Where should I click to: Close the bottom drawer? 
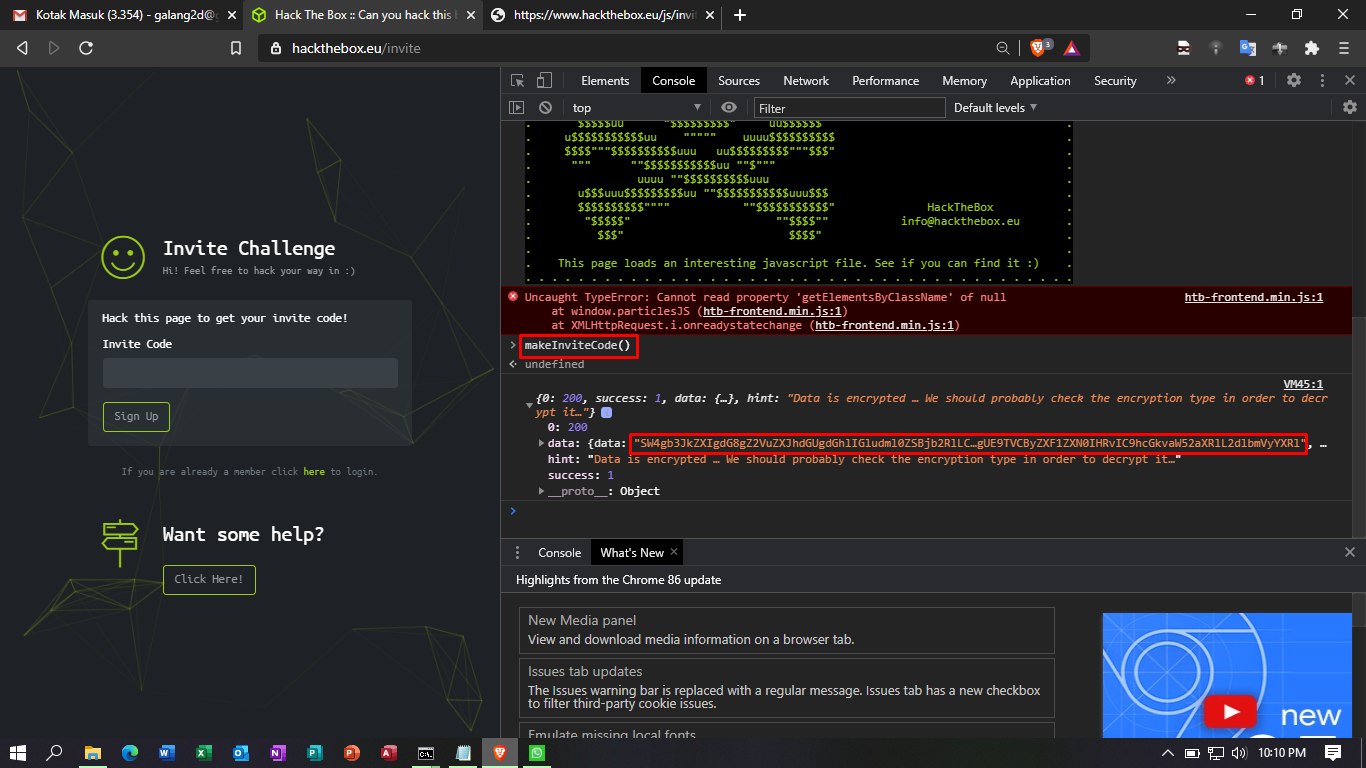pyautogui.click(x=1349, y=552)
